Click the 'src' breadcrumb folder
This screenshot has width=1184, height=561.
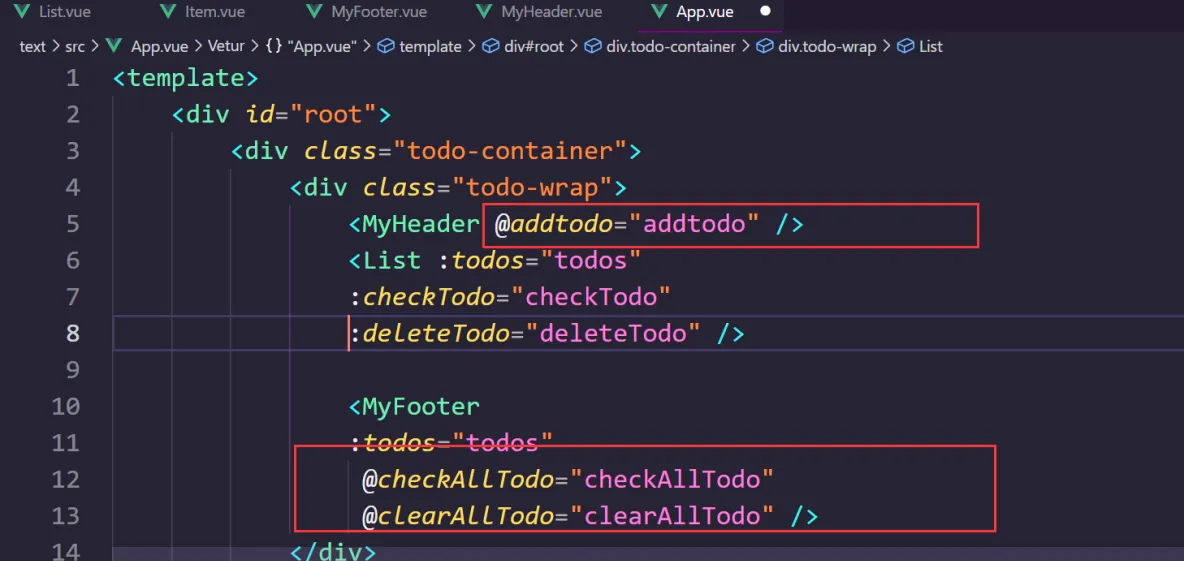[75, 47]
